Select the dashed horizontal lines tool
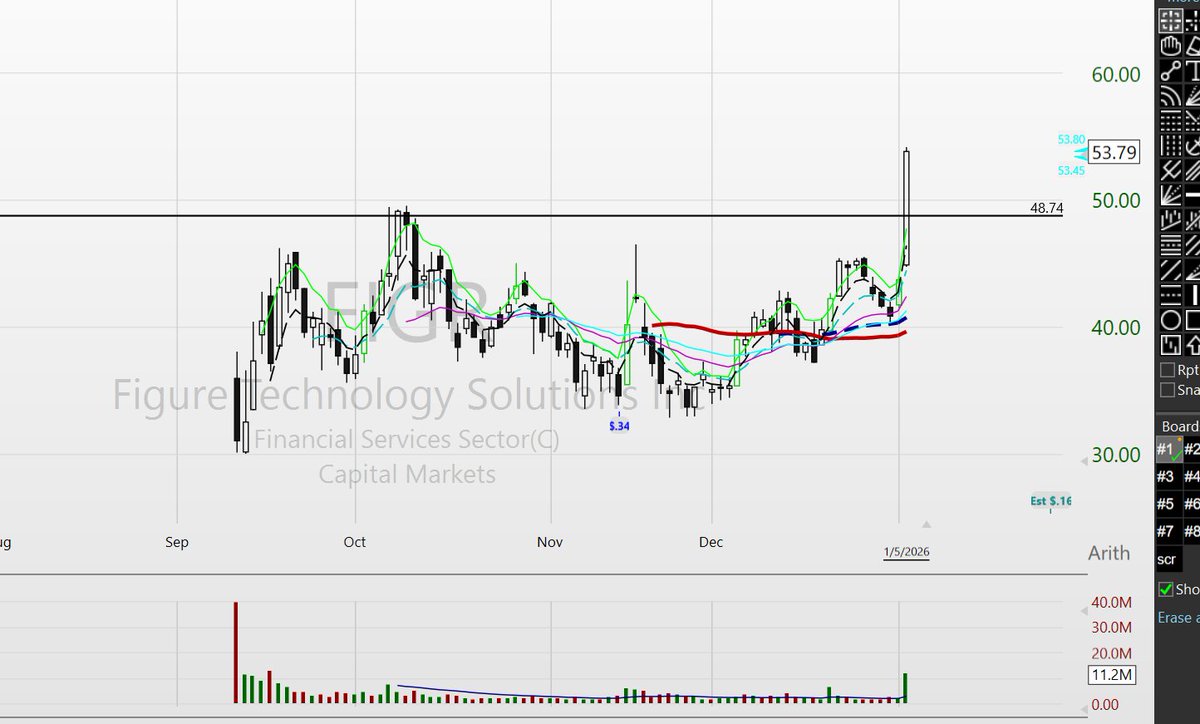The height and width of the screenshot is (724, 1200). pyautogui.click(x=1170, y=295)
